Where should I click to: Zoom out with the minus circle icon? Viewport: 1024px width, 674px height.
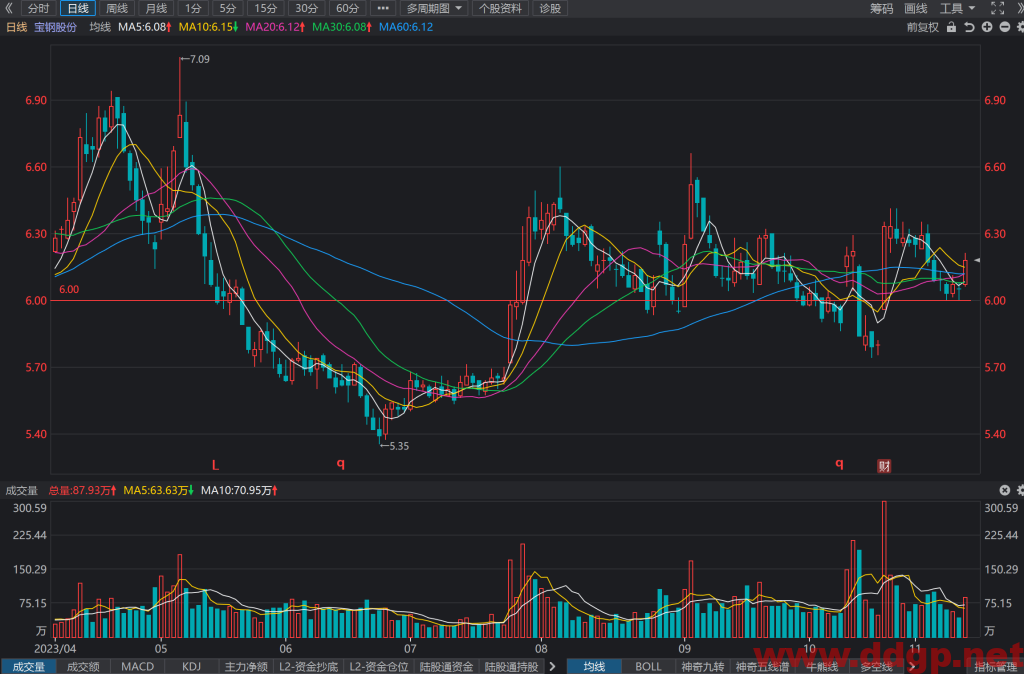[x=1004, y=27]
